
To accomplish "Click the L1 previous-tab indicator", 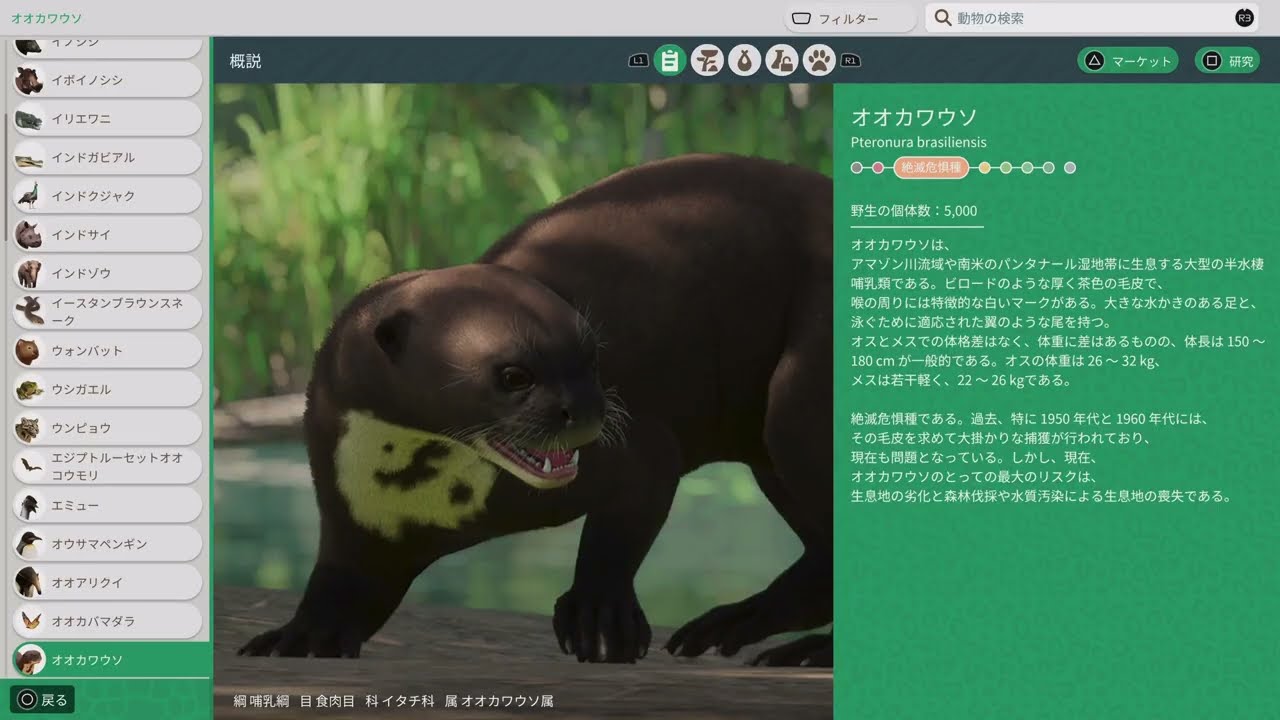I will tap(638, 61).
